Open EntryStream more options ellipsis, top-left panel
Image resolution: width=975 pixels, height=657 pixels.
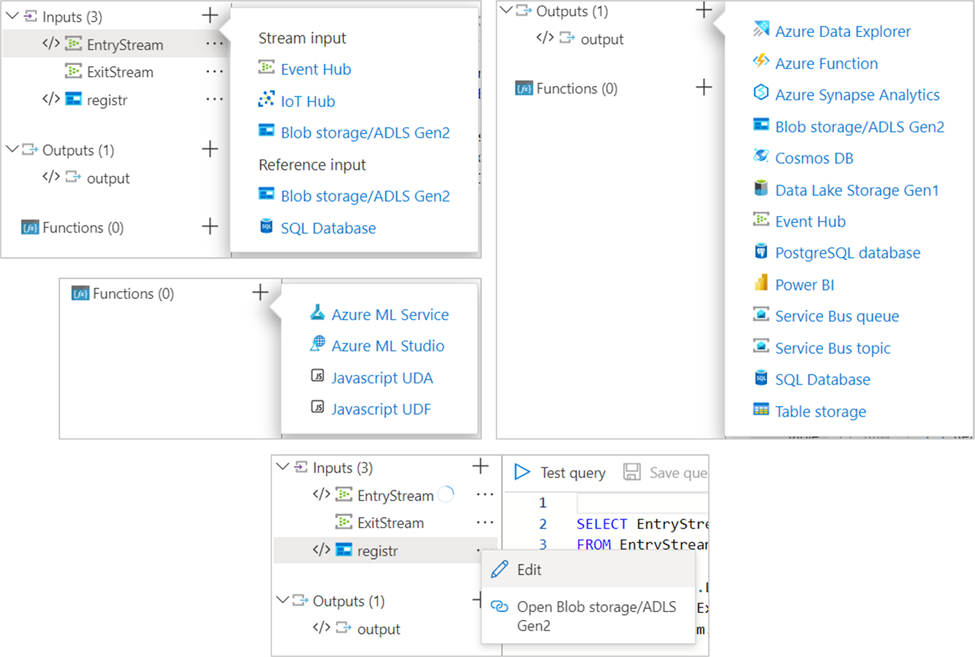pos(215,44)
